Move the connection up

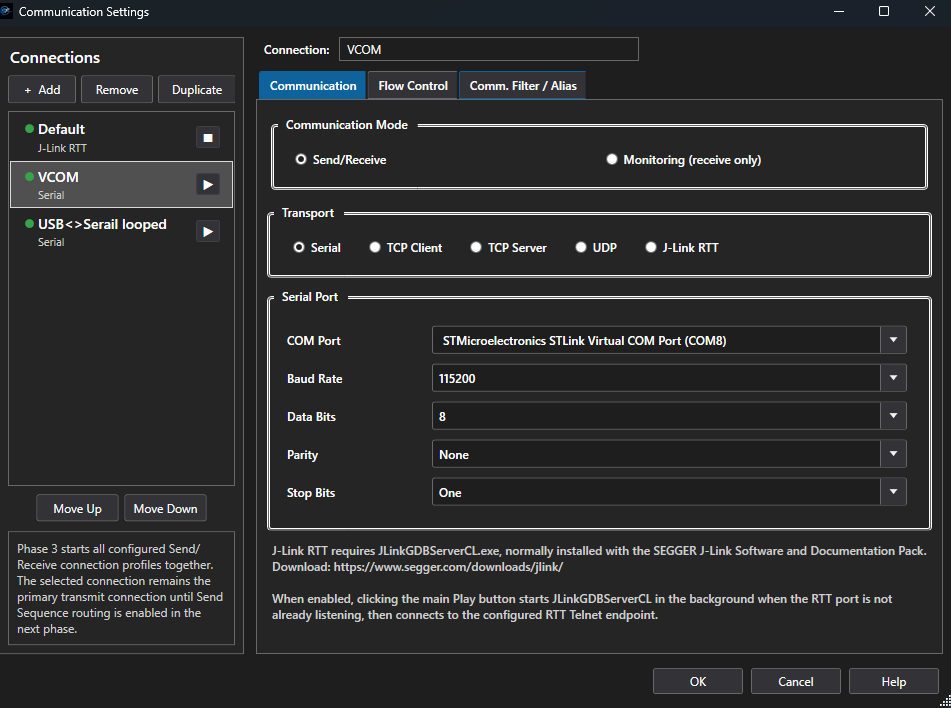pos(77,508)
